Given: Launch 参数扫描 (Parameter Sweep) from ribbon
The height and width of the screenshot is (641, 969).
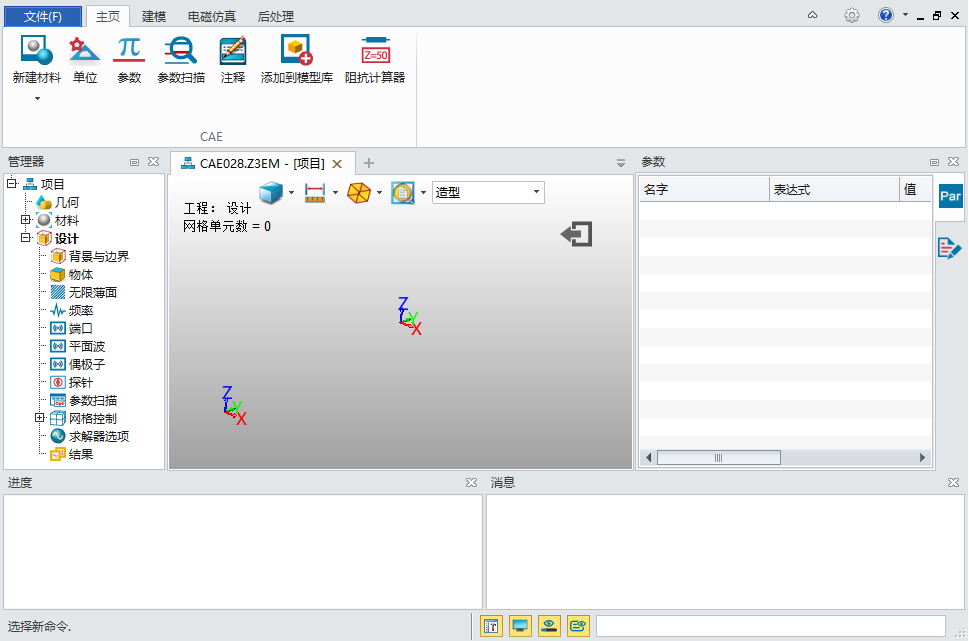Looking at the screenshot, I should (x=180, y=60).
